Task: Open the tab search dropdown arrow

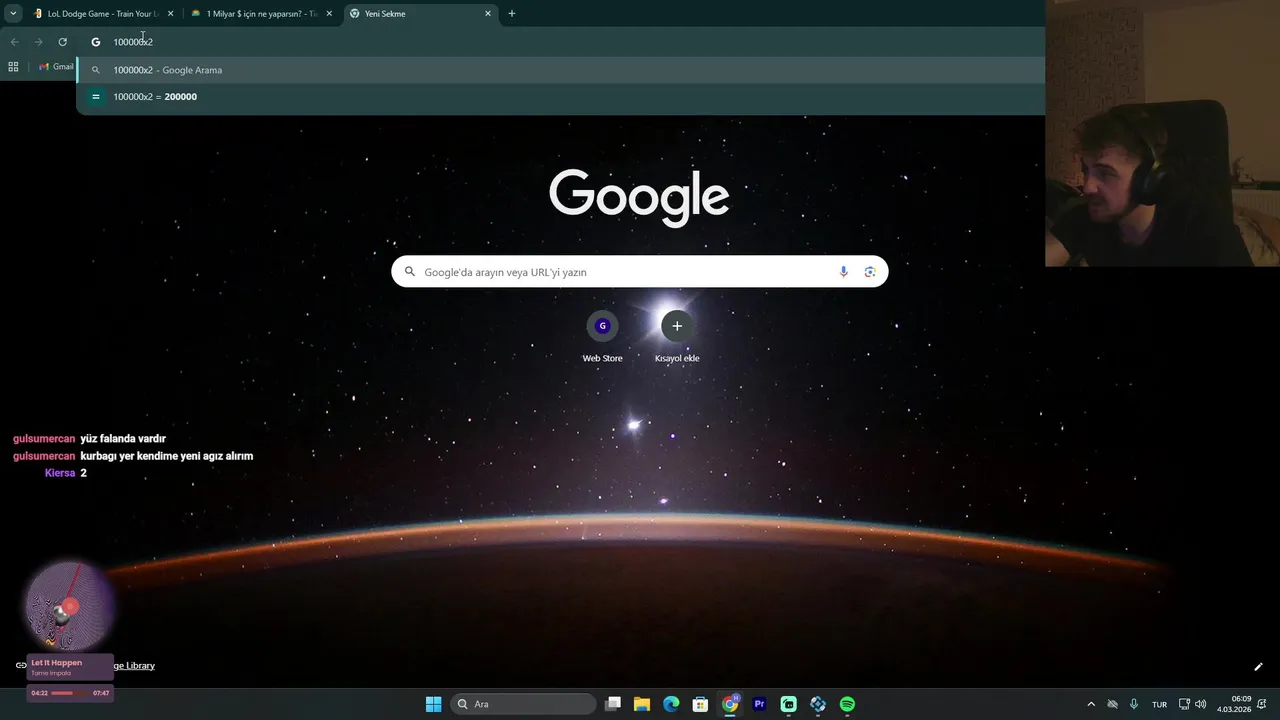Action: tap(13, 14)
